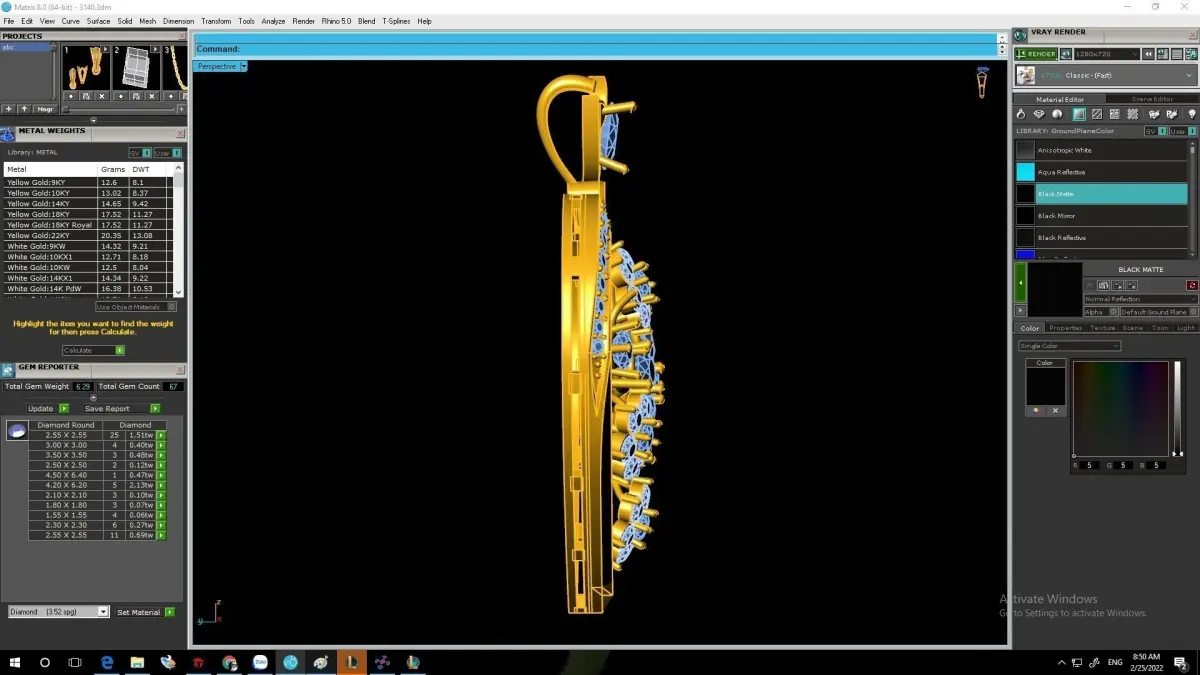Screen dimensions: 1200x675
Task: Click the black Color swatch in the Color tab
Action: click(1045, 385)
